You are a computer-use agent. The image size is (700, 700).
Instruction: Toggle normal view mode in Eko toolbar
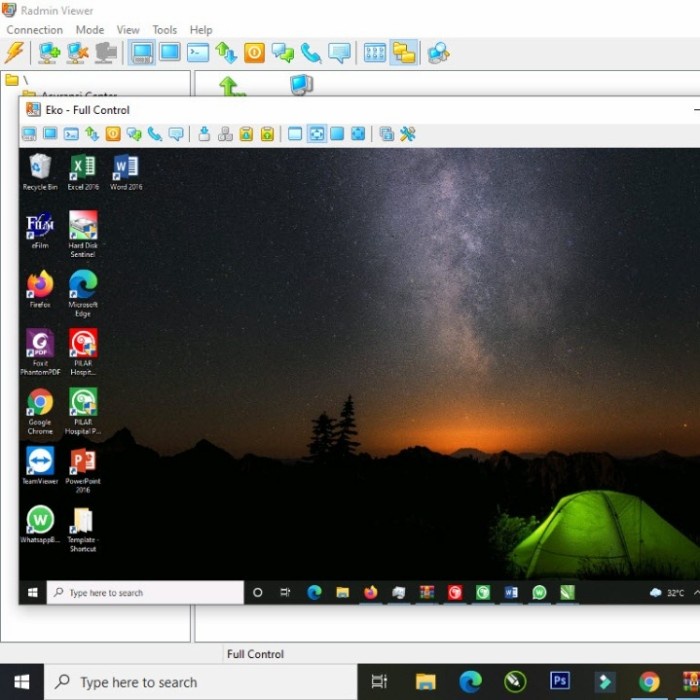point(295,134)
